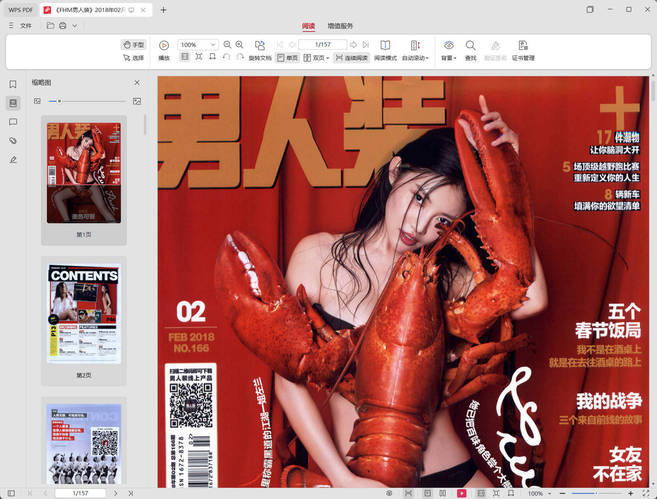Toggle 连续阅读 continuous reading mode
This screenshot has height=499, width=657.
pyautogui.click(x=350, y=58)
